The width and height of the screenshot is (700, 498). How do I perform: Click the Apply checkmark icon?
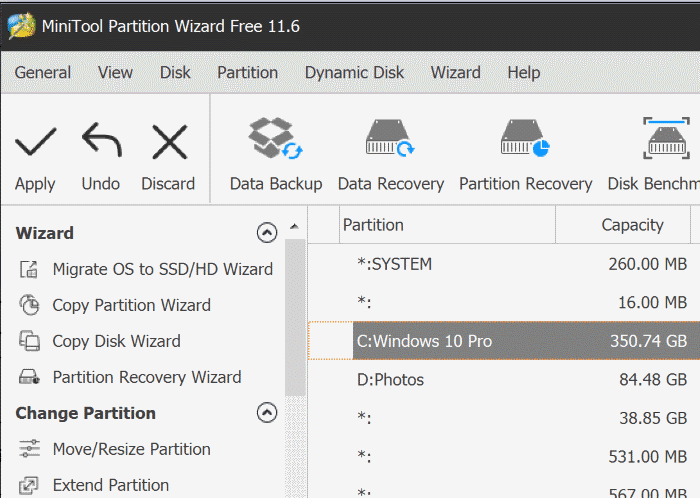(35, 142)
